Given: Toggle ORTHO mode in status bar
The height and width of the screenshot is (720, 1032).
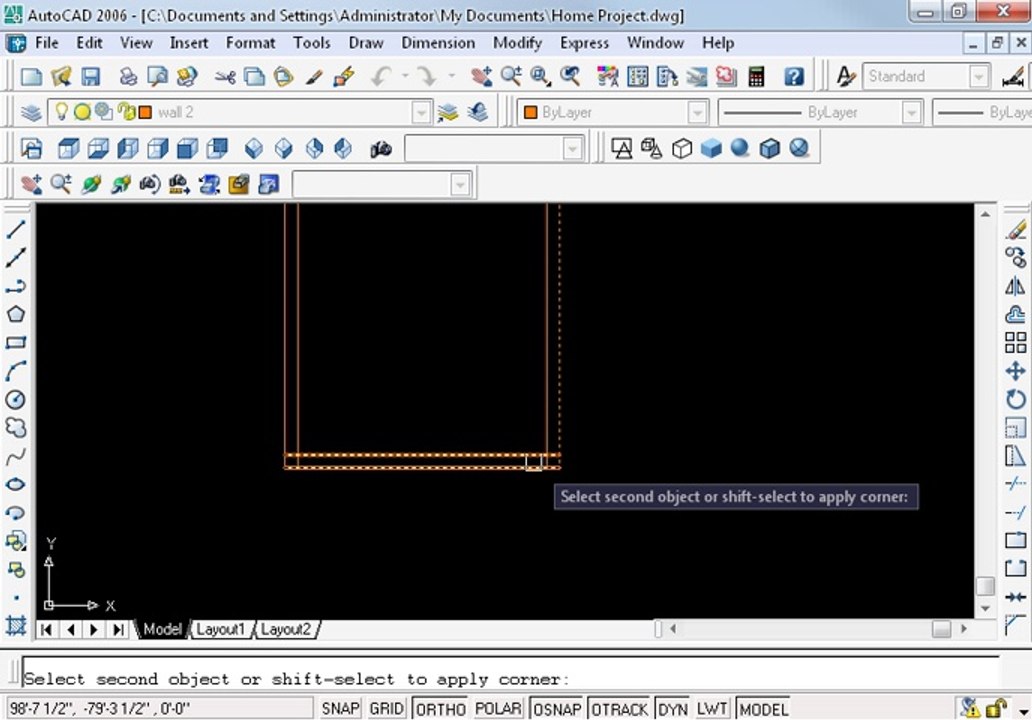Looking at the screenshot, I should (440, 709).
